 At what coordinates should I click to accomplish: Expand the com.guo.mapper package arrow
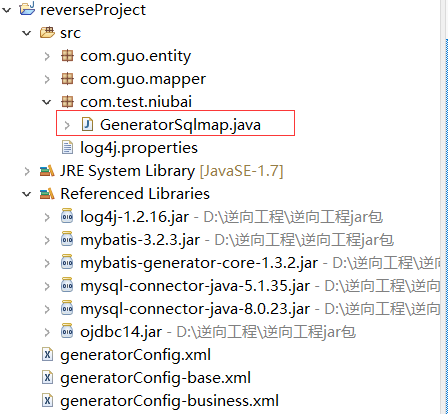(47, 79)
